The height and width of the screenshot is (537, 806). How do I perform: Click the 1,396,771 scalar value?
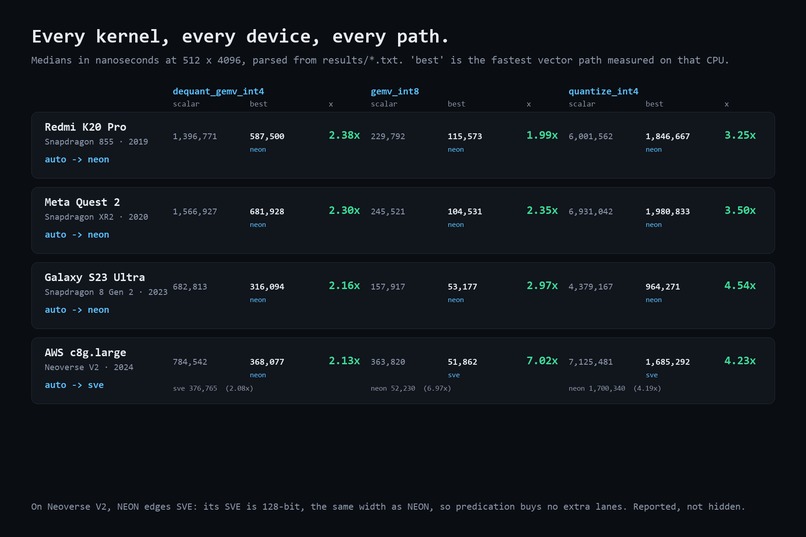[195, 136]
